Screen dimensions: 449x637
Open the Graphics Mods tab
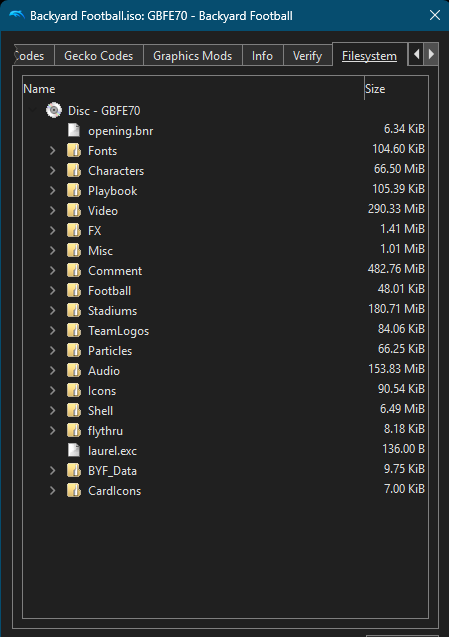pos(193,56)
